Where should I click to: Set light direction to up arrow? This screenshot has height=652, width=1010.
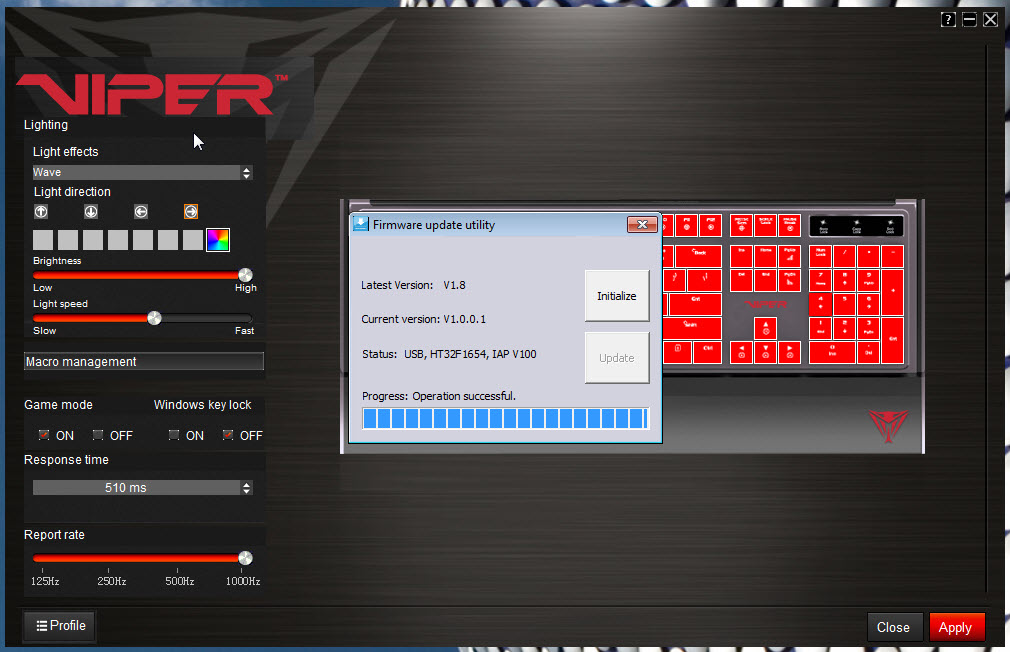41,211
